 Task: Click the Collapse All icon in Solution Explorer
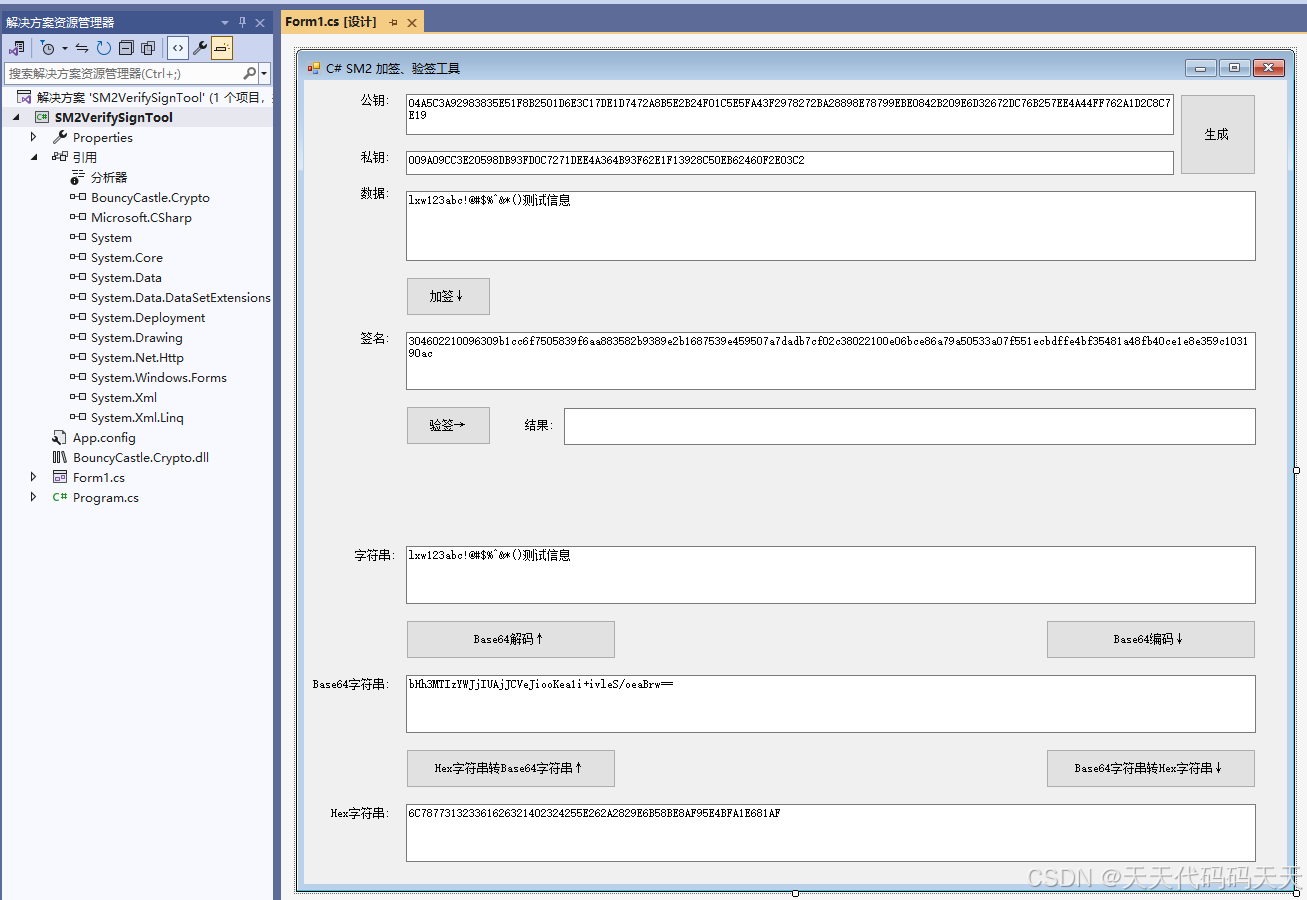pyautogui.click(x=126, y=48)
